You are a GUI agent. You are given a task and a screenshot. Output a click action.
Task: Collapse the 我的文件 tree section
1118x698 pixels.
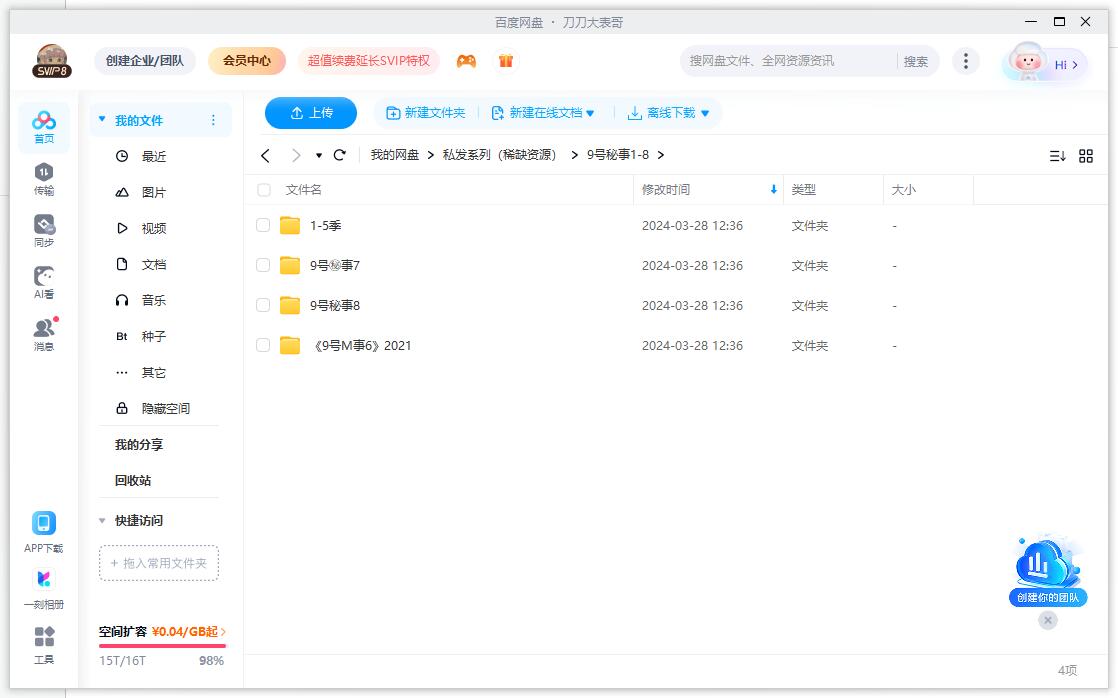pos(102,119)
